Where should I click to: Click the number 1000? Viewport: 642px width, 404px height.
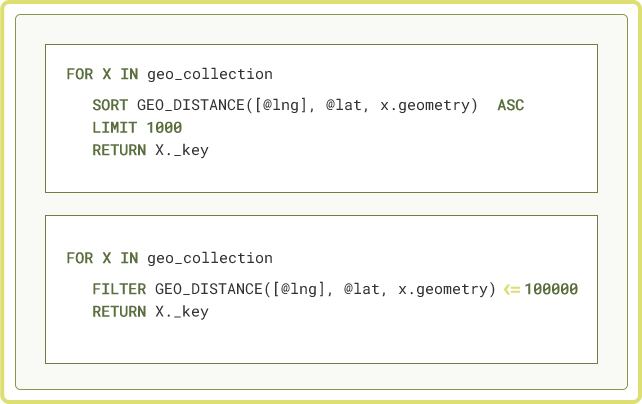[x=164, y=128]
